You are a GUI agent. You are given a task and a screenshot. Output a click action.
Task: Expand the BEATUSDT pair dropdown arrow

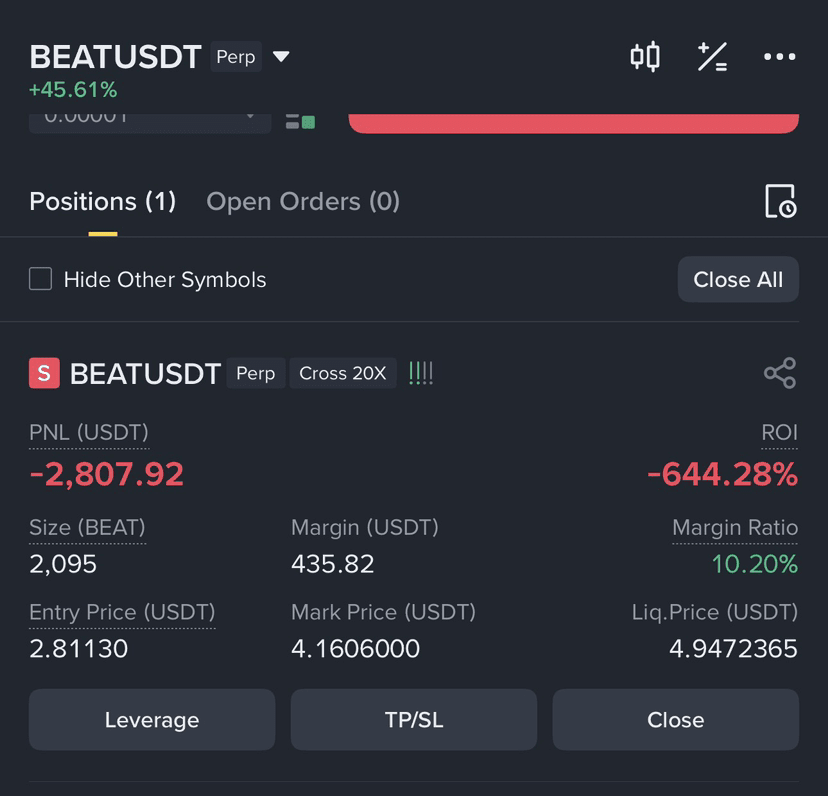[x=281, y=56]
